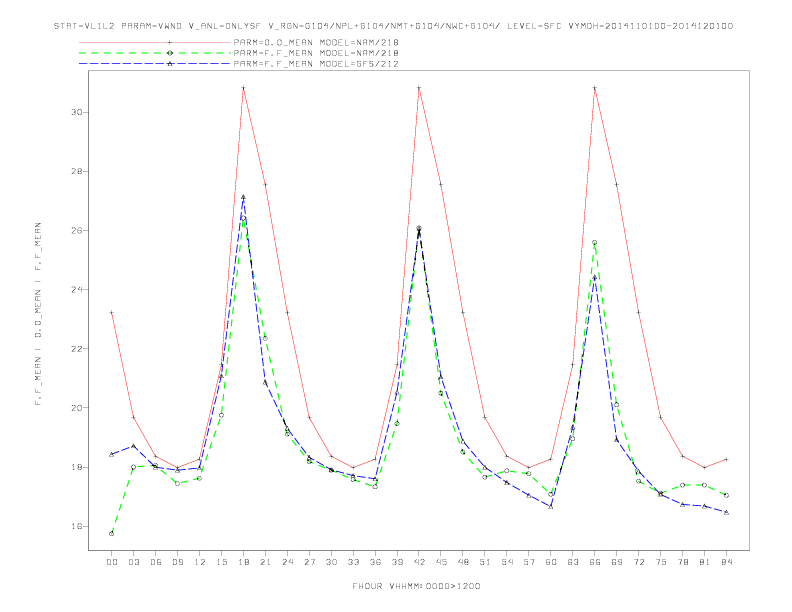Click x-axis forecast hour label 81
Screen dimensions: 792x612
click(705, 562)
